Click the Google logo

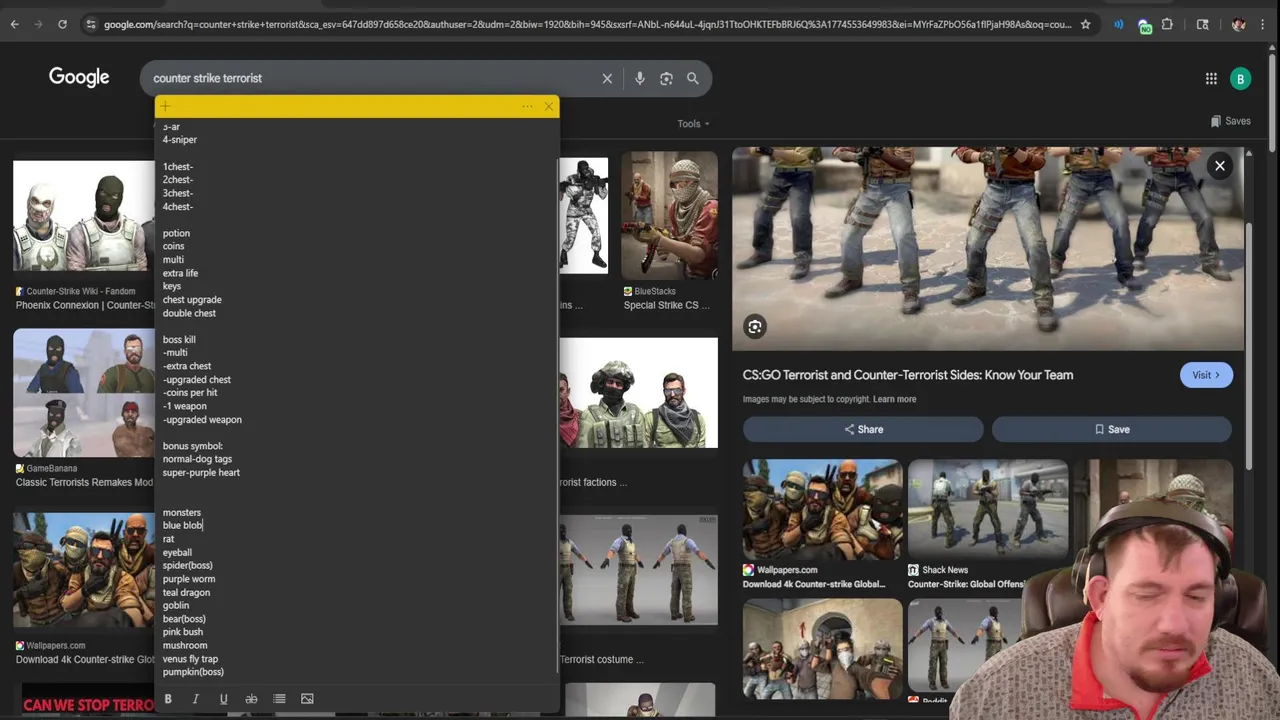tap(79, 77)
